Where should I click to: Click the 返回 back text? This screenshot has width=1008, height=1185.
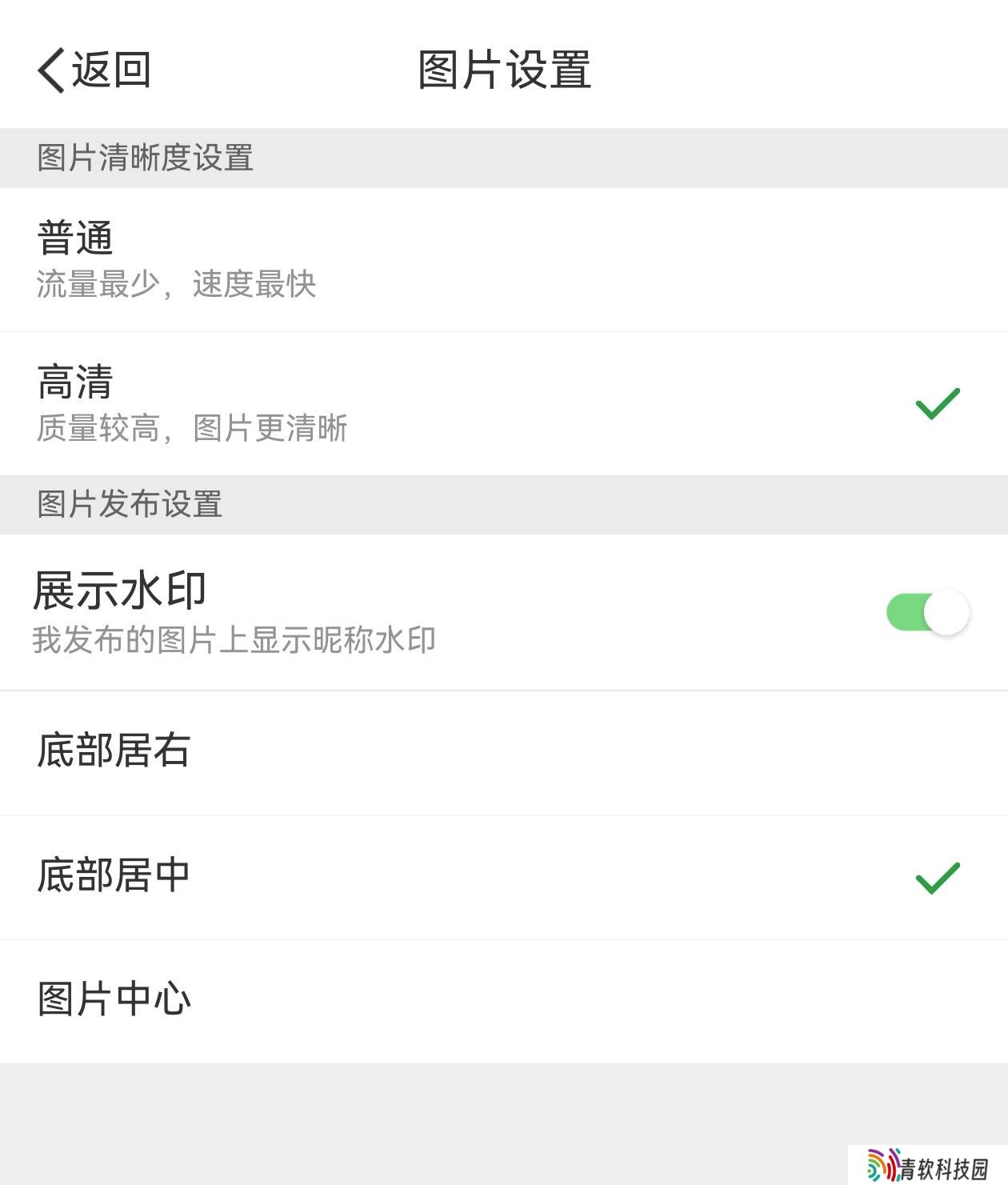[x=111, y=70]
